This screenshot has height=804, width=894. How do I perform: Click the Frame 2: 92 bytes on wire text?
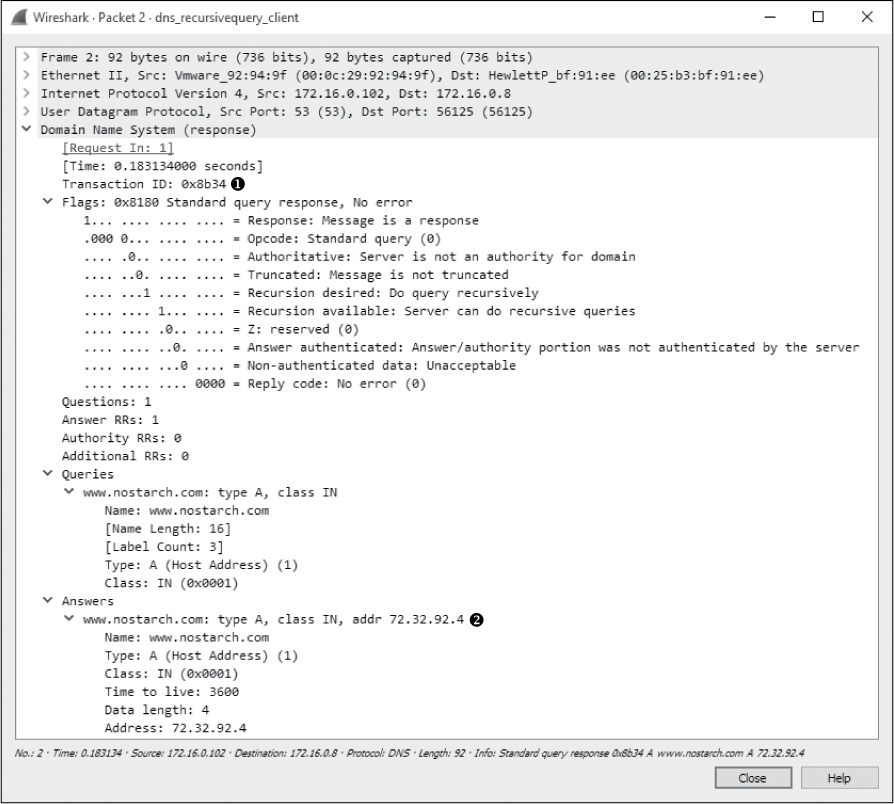[286, 57]
